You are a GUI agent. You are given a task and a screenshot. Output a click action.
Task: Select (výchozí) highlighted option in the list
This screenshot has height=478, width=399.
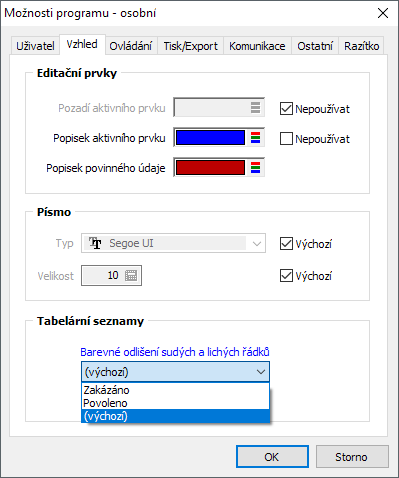[x=175, y=416]
